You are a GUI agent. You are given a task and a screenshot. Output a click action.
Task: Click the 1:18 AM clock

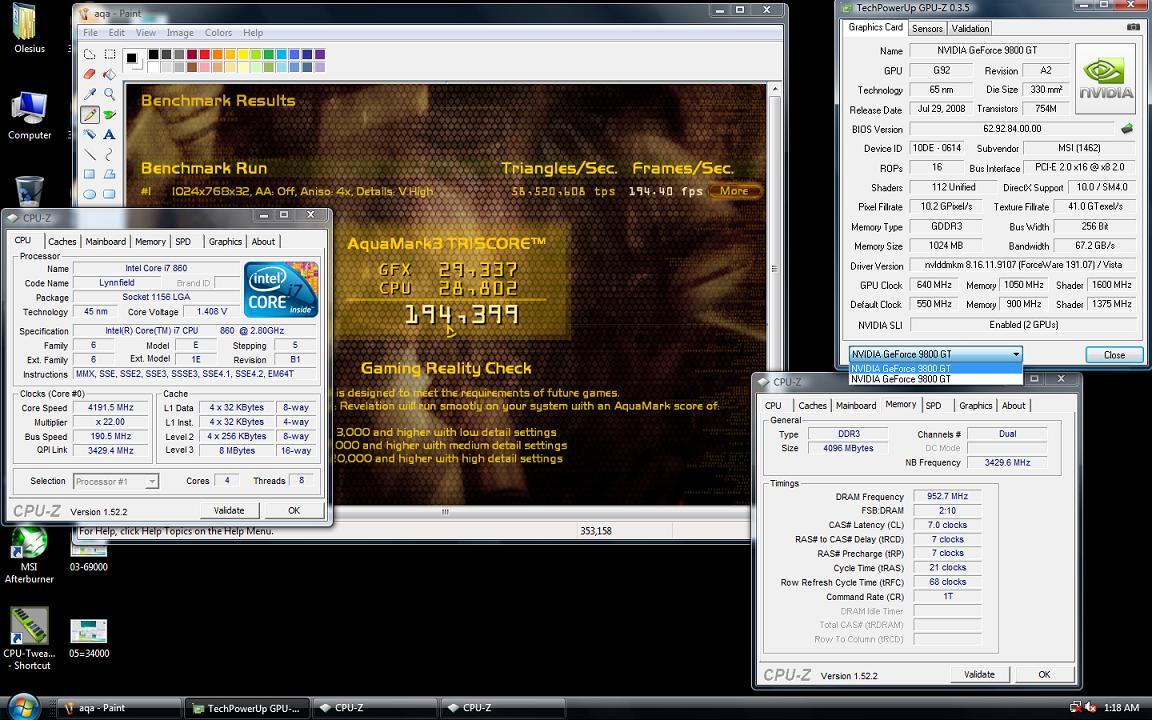click(x=1122, y=708)
